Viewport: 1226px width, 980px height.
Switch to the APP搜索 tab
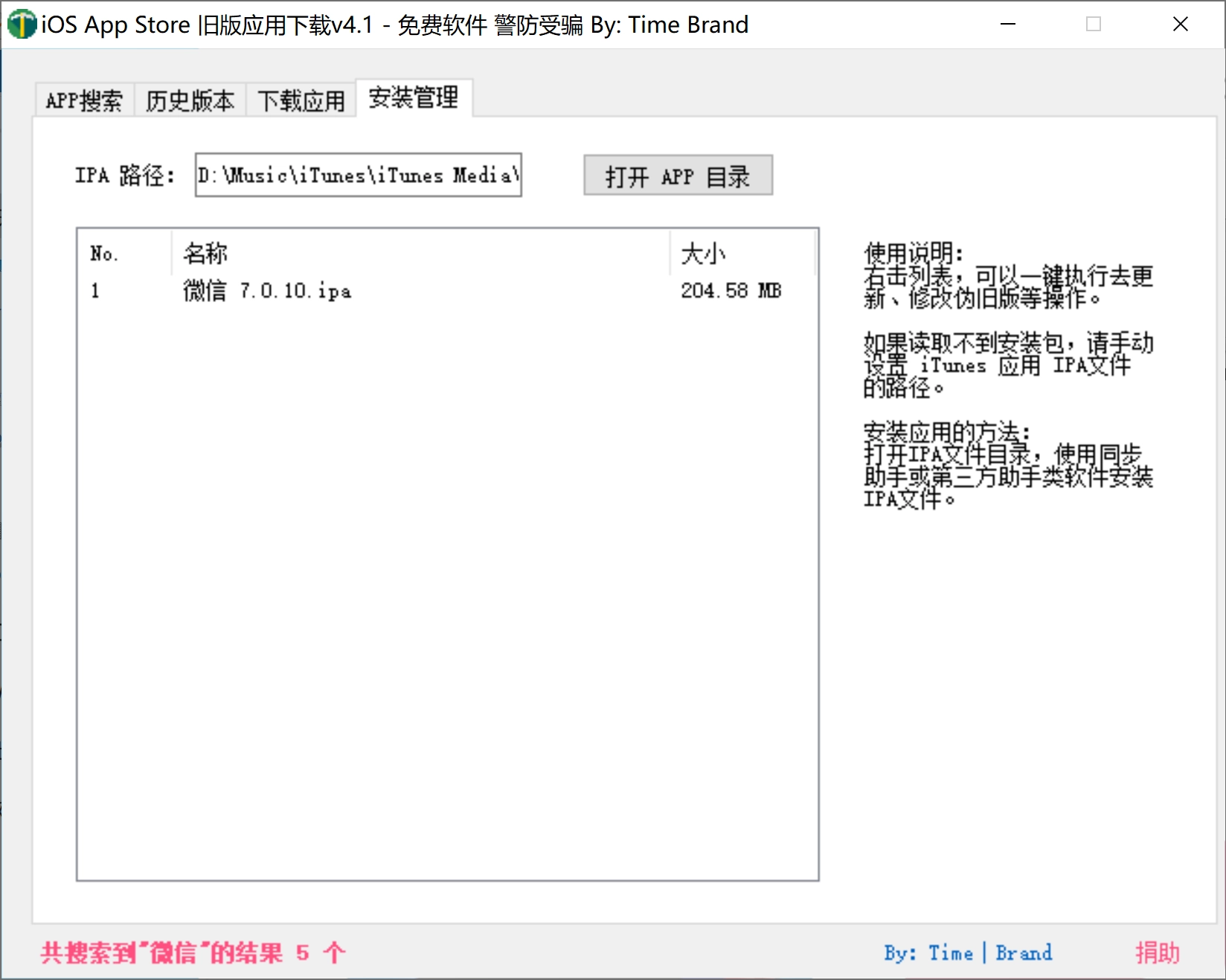pos(84,100)
